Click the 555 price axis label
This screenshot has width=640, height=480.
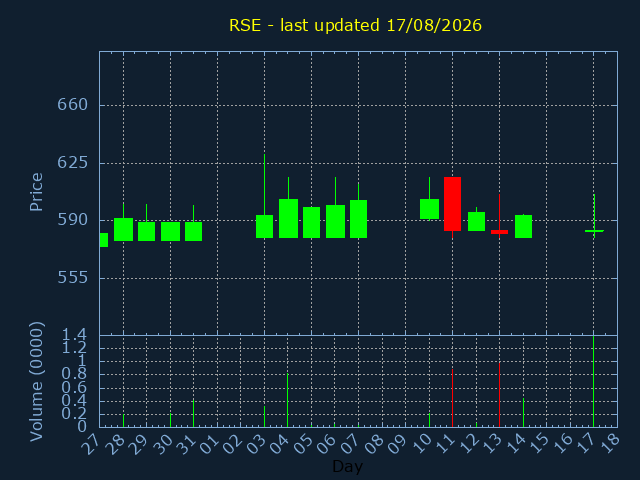tap(73, 278)
